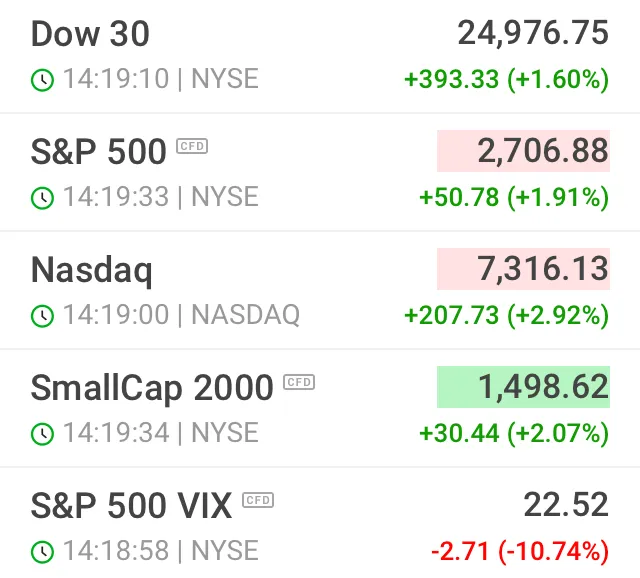Open the S&P 500 VIX link
Image resolution: width=640 pixels, height=578 pixels.
click(131, 506)
